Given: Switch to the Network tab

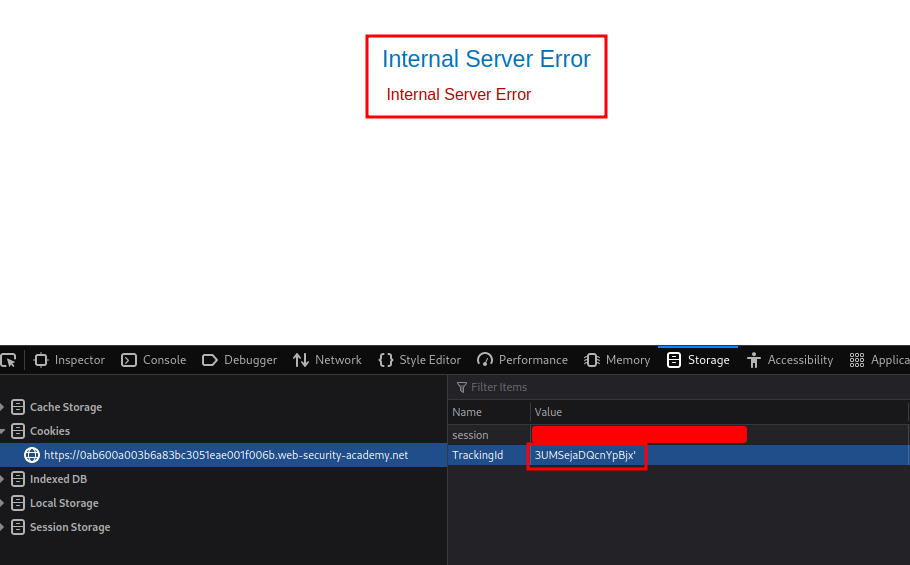Looking at the screenshot, I should coord(327,360).
